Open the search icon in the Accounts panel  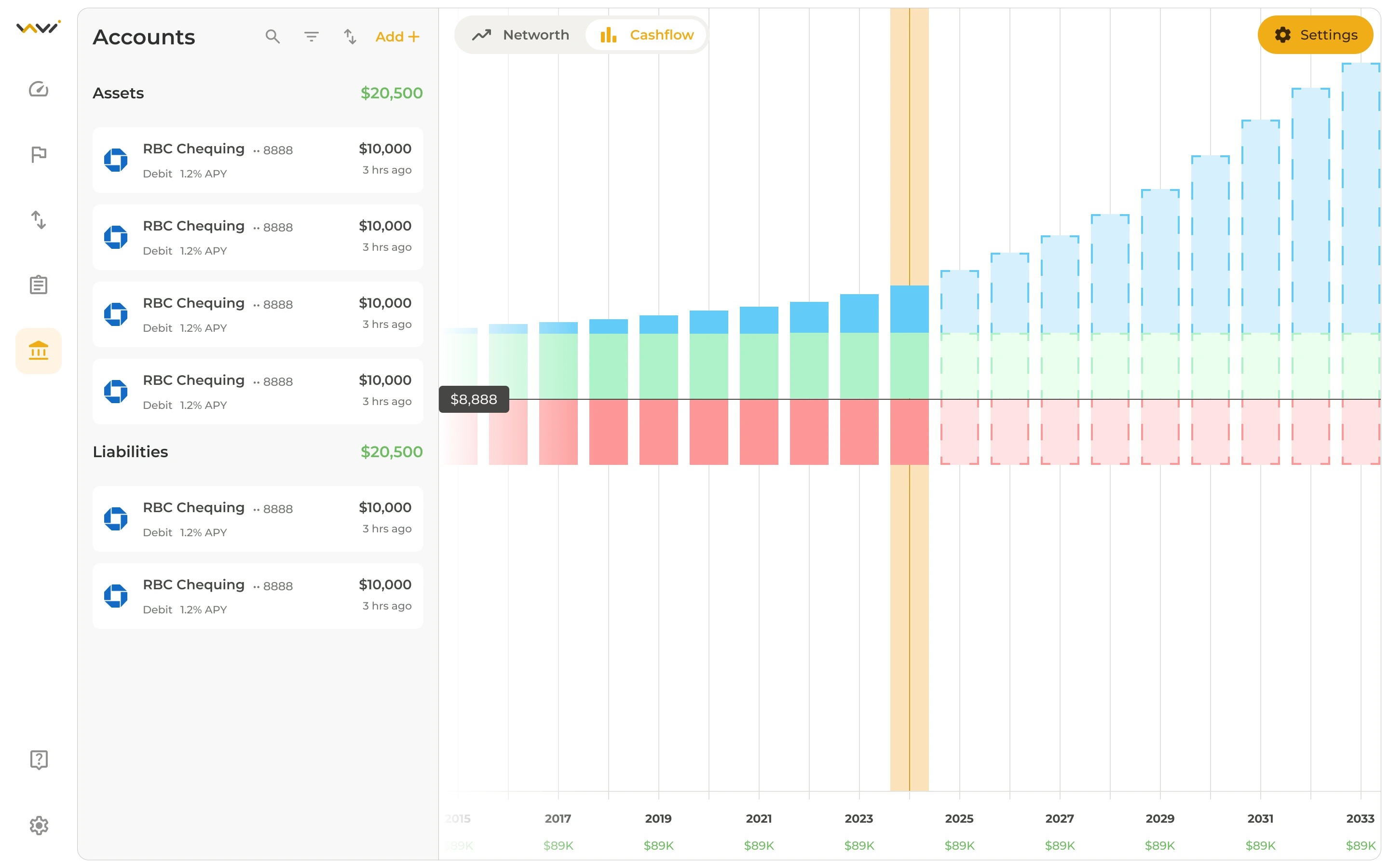tap(273, 36)
